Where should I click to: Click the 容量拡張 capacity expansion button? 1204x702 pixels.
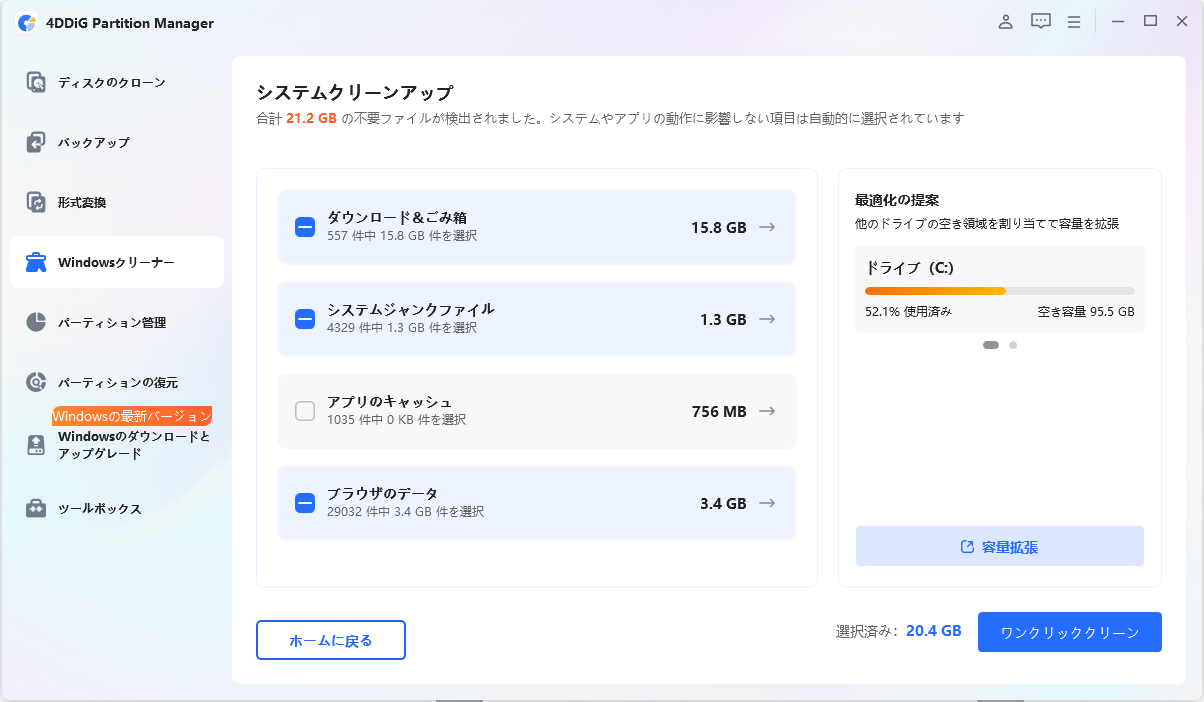click(x=999, y=546)
